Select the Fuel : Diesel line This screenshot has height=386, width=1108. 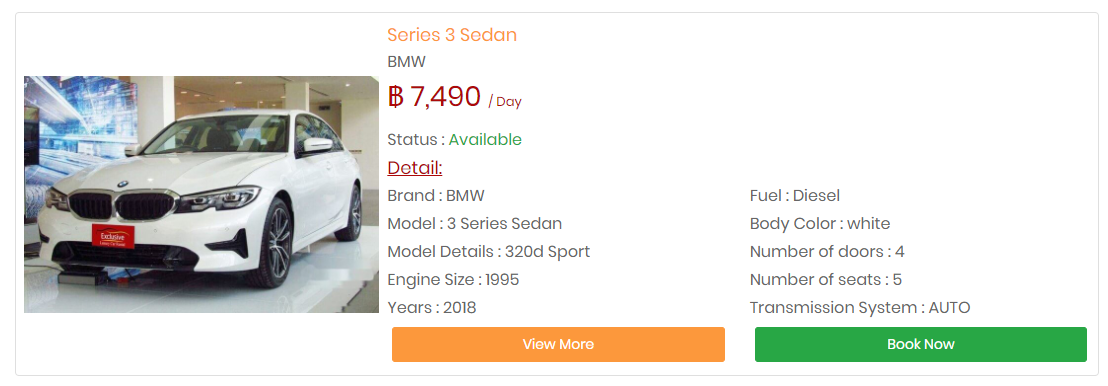(795, 196)
